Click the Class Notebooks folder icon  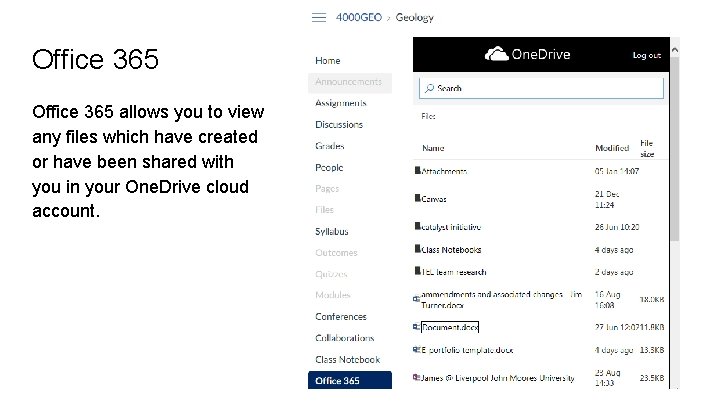417,249
